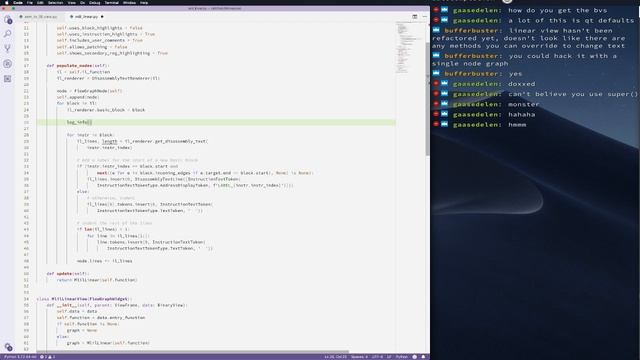This screenshot has height=360, width=640.
Task: Change the Spaces indentation setting
Action: (x=359, y=357)
